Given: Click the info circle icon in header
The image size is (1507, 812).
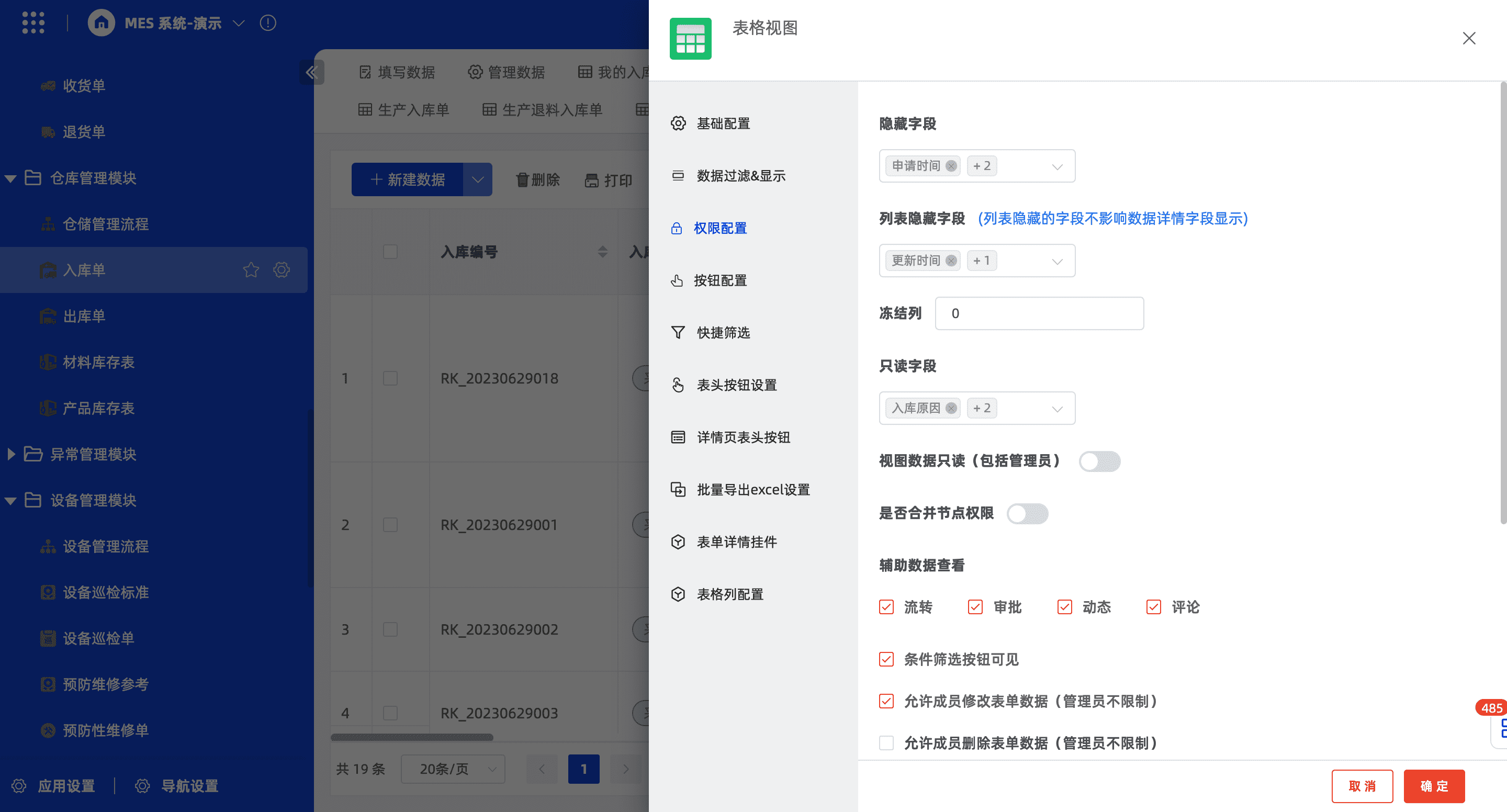Looking at the screenshot, I should 268,23.
